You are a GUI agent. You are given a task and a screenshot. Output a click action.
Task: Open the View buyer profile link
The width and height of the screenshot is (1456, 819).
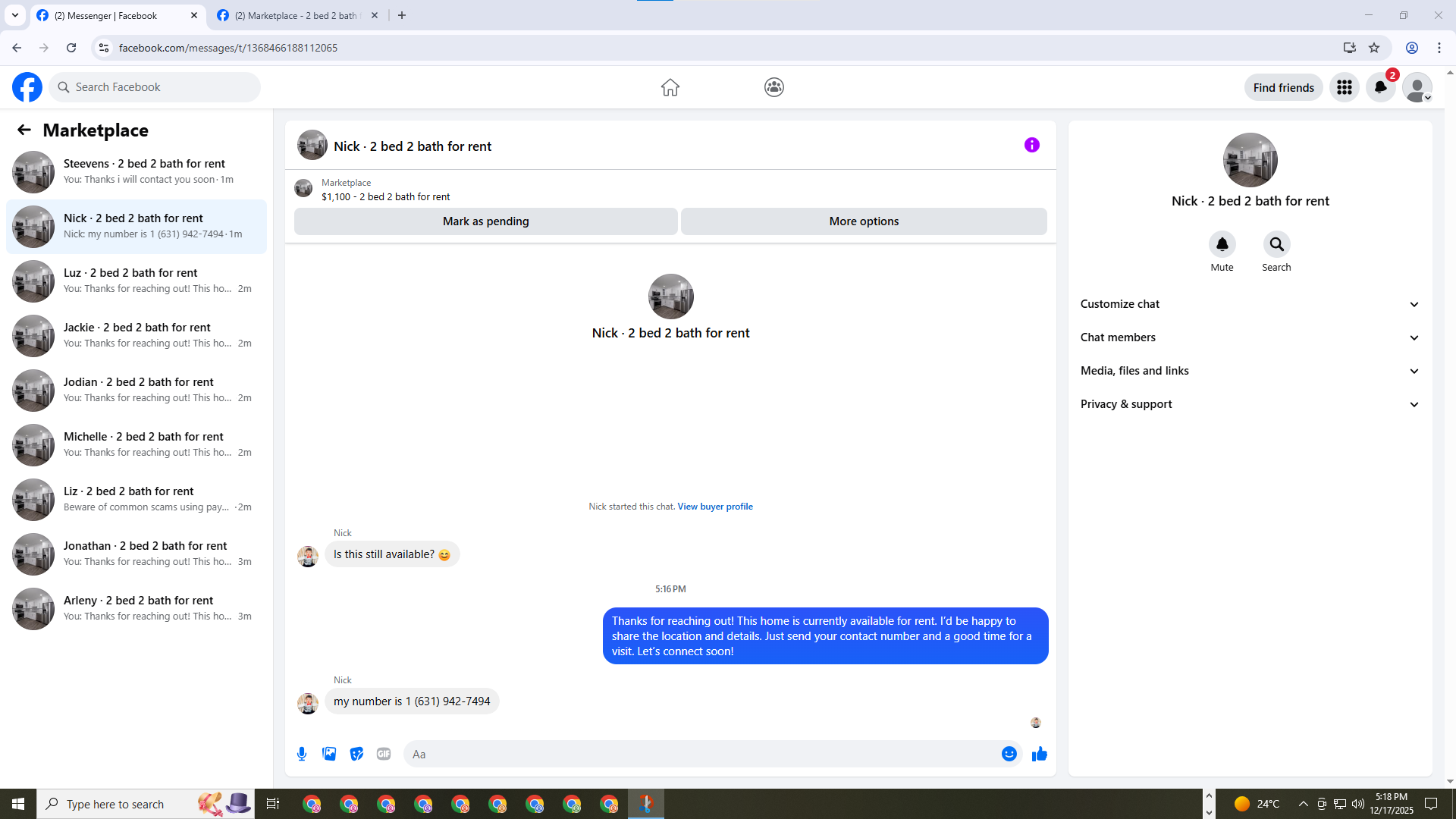coord(714,507)
